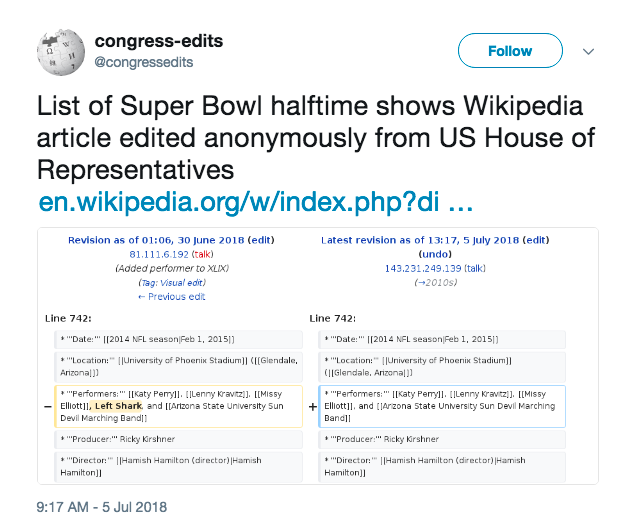Open the 01:06, 30 June 2018 revision
Image resolution: width=630 pixels, height=525 pixels.
[156, 240]
